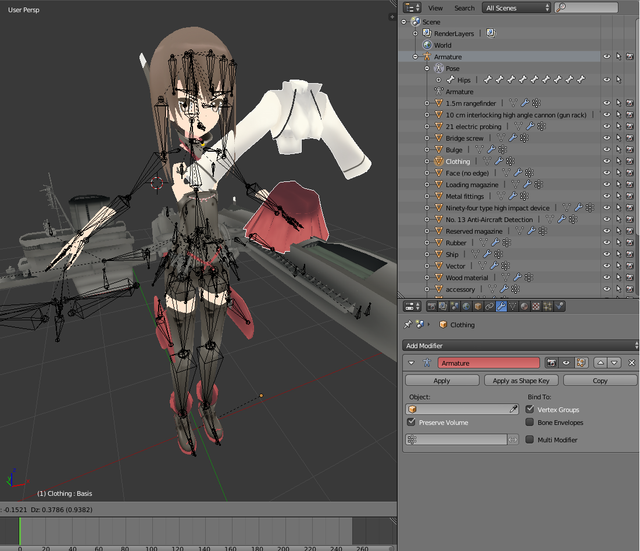The image size is (640, 551).
Task: Click the Armature modifier name field
Action: (x=489, y=362)
